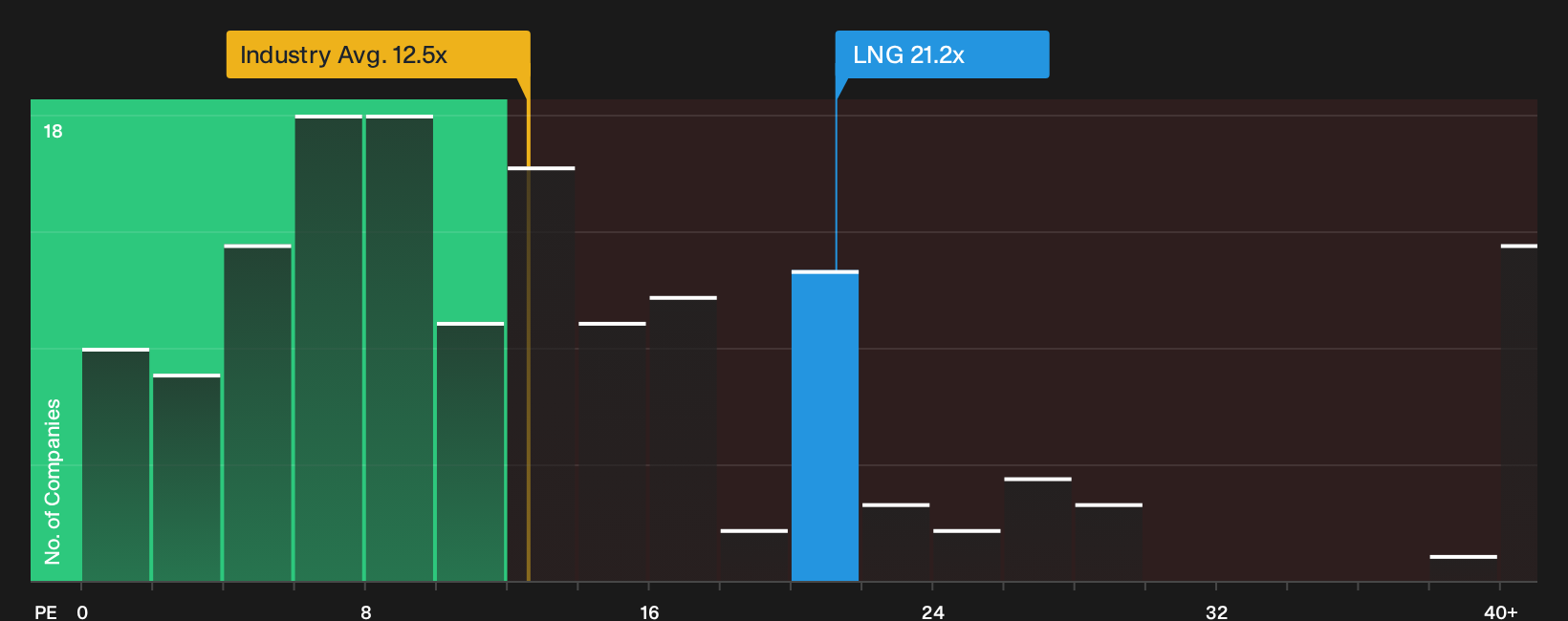
Task: Click the LNG 21.2x label
Action: point(942,54)
